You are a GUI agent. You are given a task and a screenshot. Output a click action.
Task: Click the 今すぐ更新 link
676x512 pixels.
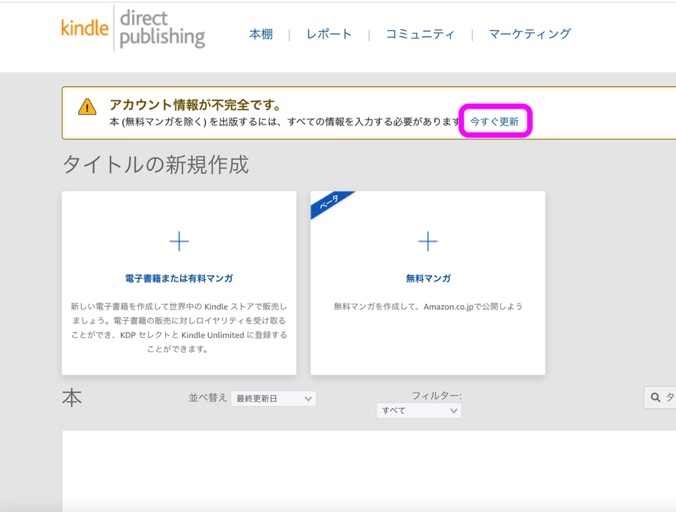click(494, 121)
